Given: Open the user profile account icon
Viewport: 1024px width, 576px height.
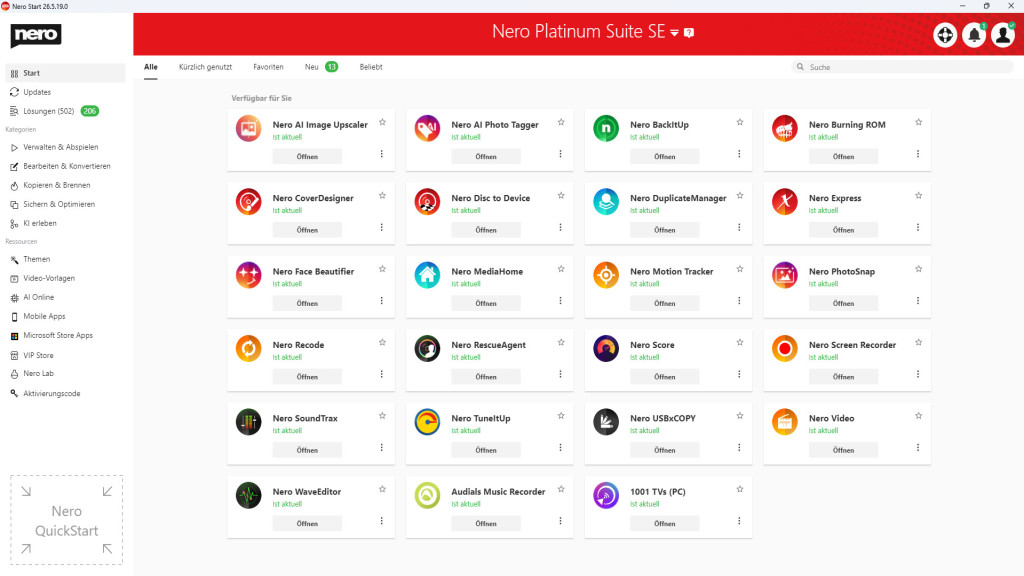Looking at the screenshot, I should pyautogui.click(x=1003, y=34).
